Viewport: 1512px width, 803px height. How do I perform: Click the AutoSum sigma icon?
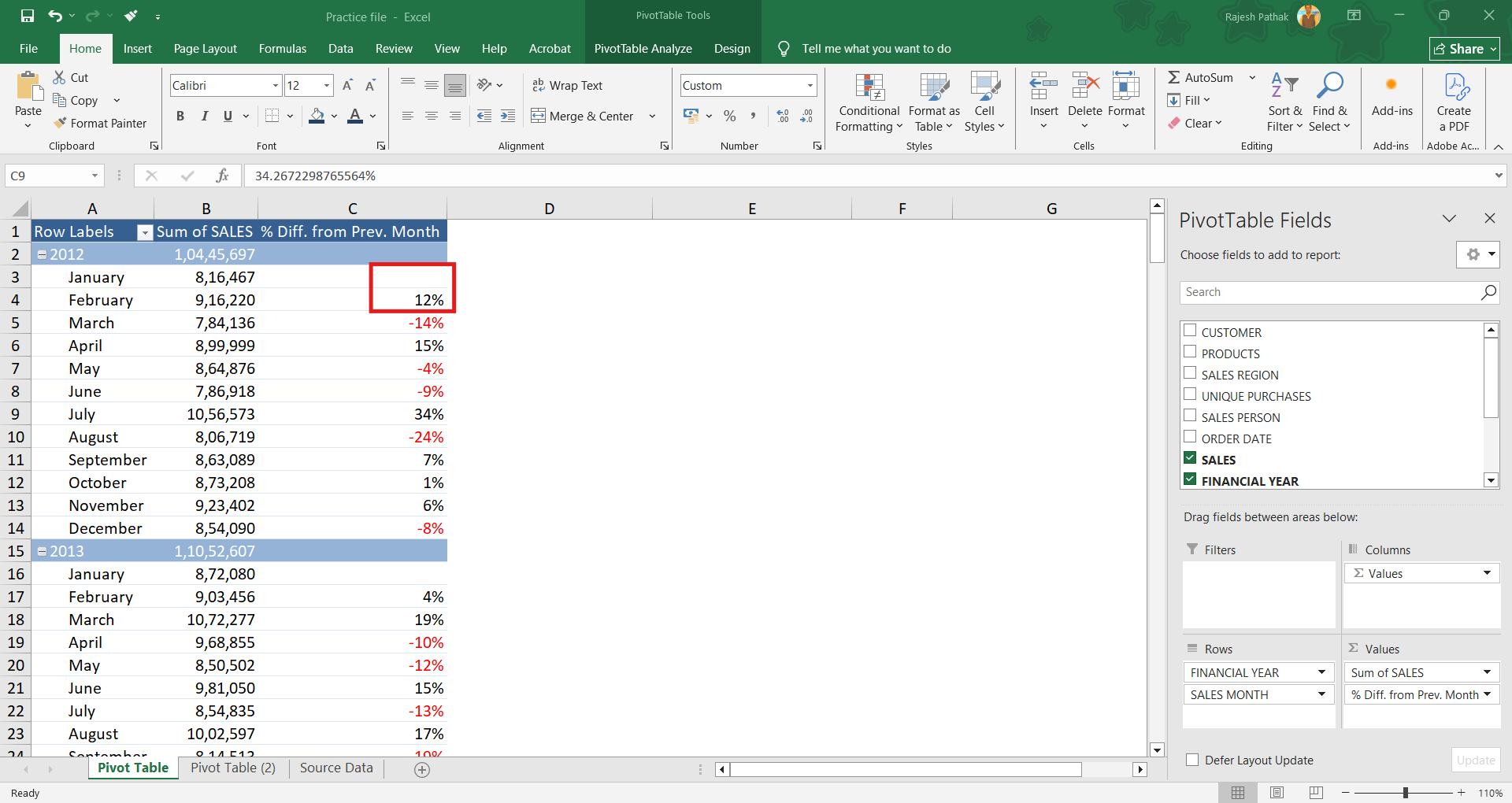(1173, 77)
